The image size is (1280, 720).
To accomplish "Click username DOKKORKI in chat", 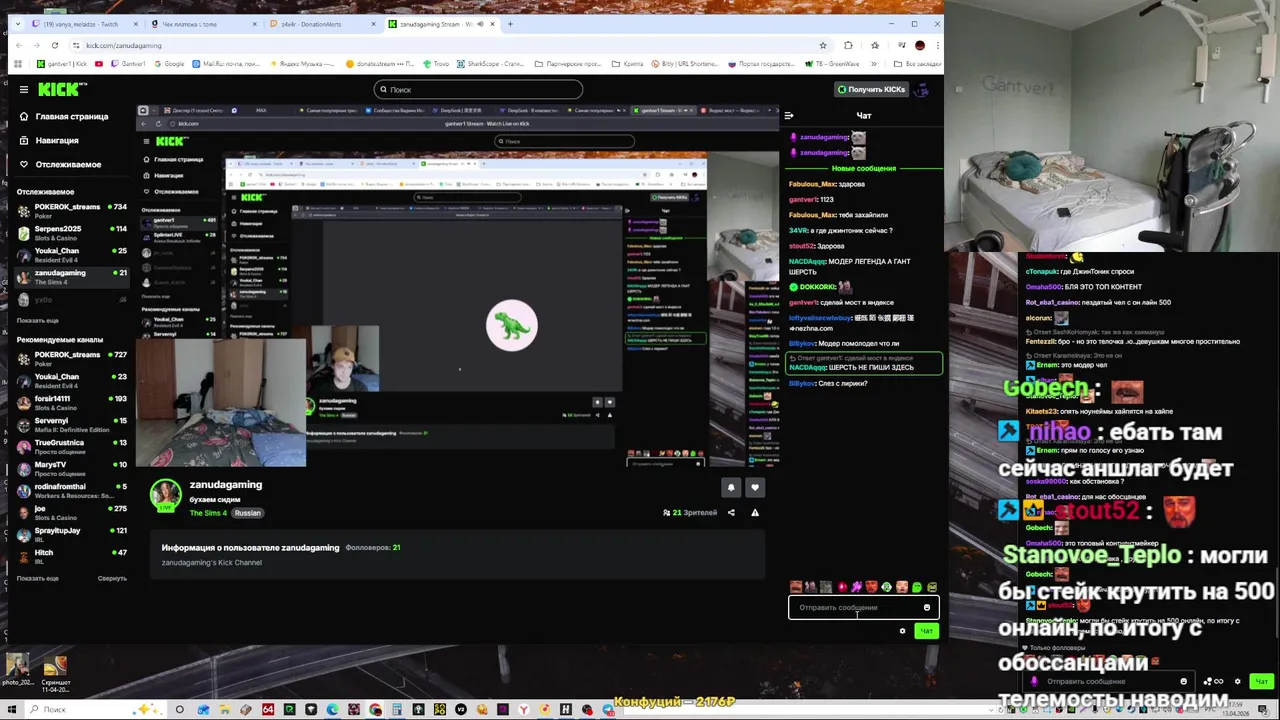I will click(817, 287).
